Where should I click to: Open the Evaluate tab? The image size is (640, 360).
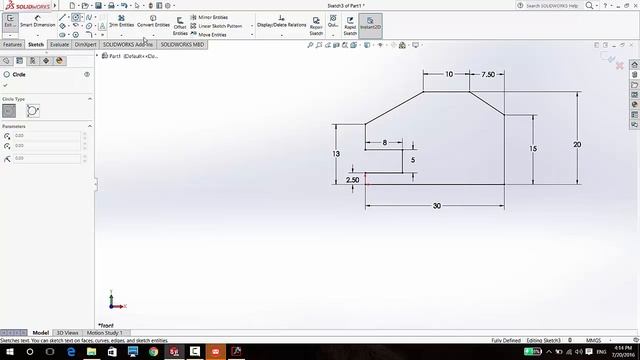point(59,44)
